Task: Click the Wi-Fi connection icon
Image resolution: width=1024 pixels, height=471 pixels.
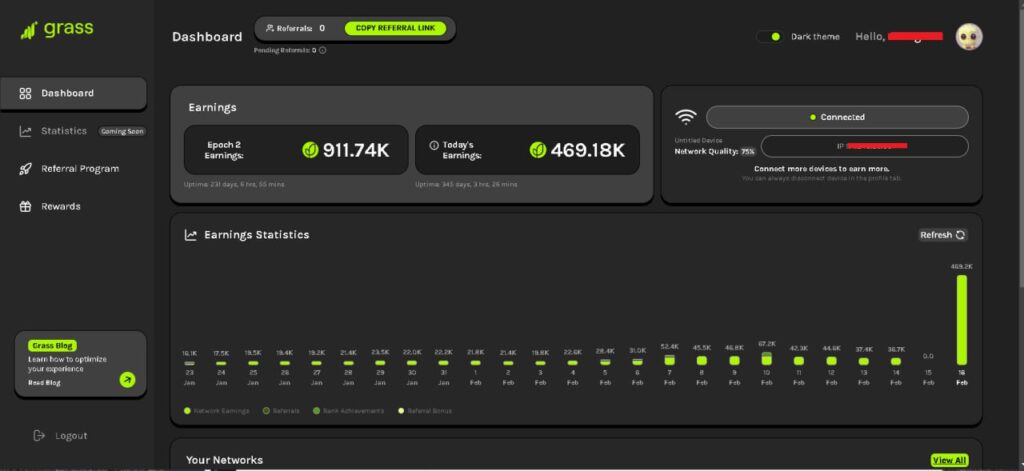Action: (686, 117)
